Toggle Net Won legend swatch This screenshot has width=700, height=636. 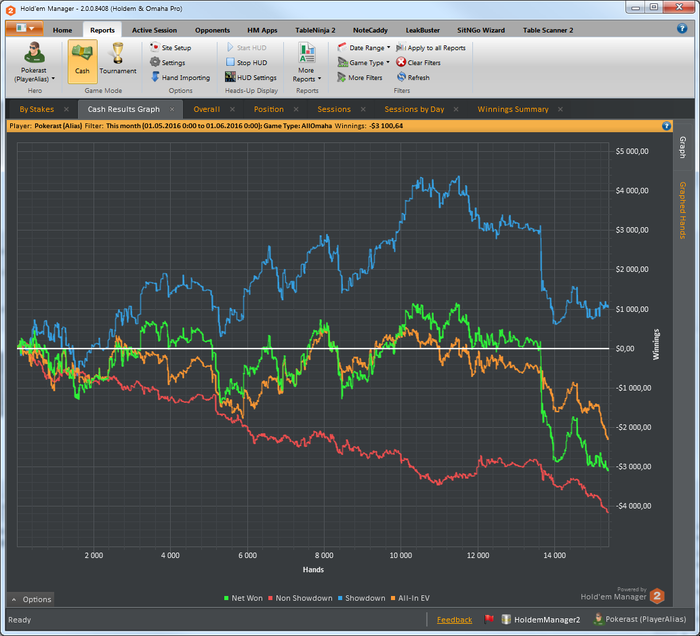(226, 599)
